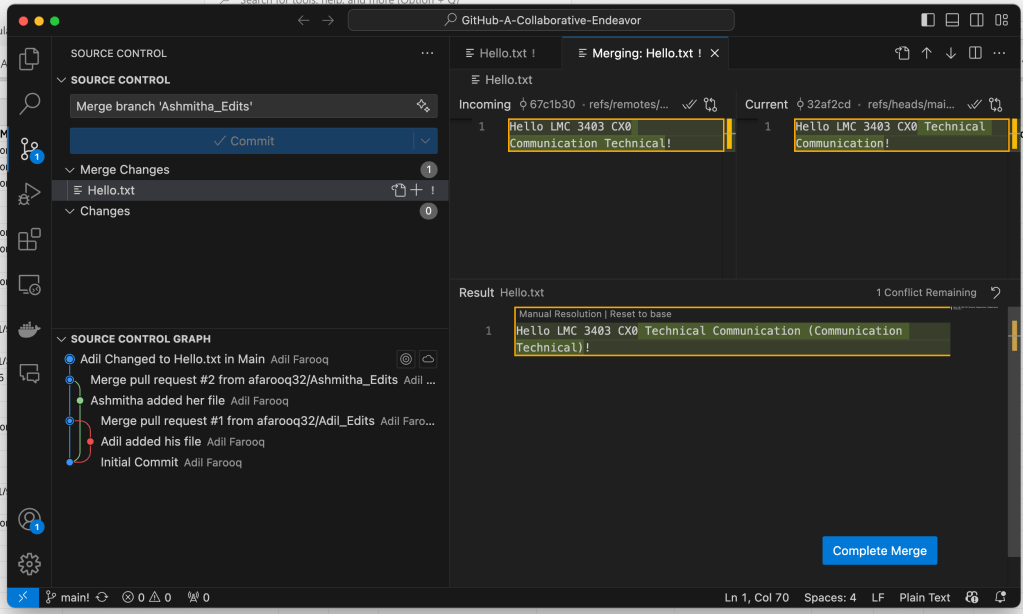Switch to the Hello.txt tab
The image size is (1023, 614).
[x=505, y=53]
